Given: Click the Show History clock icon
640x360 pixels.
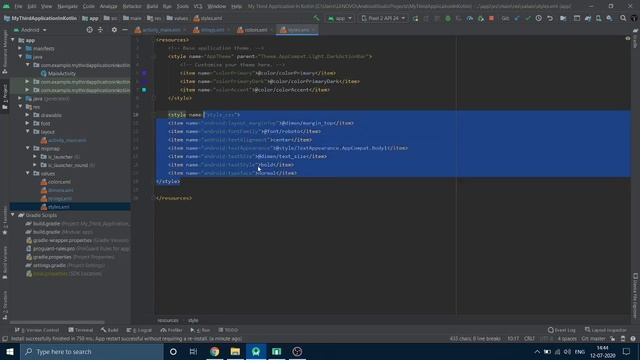Looking at the screenshot, I should 539,18.
